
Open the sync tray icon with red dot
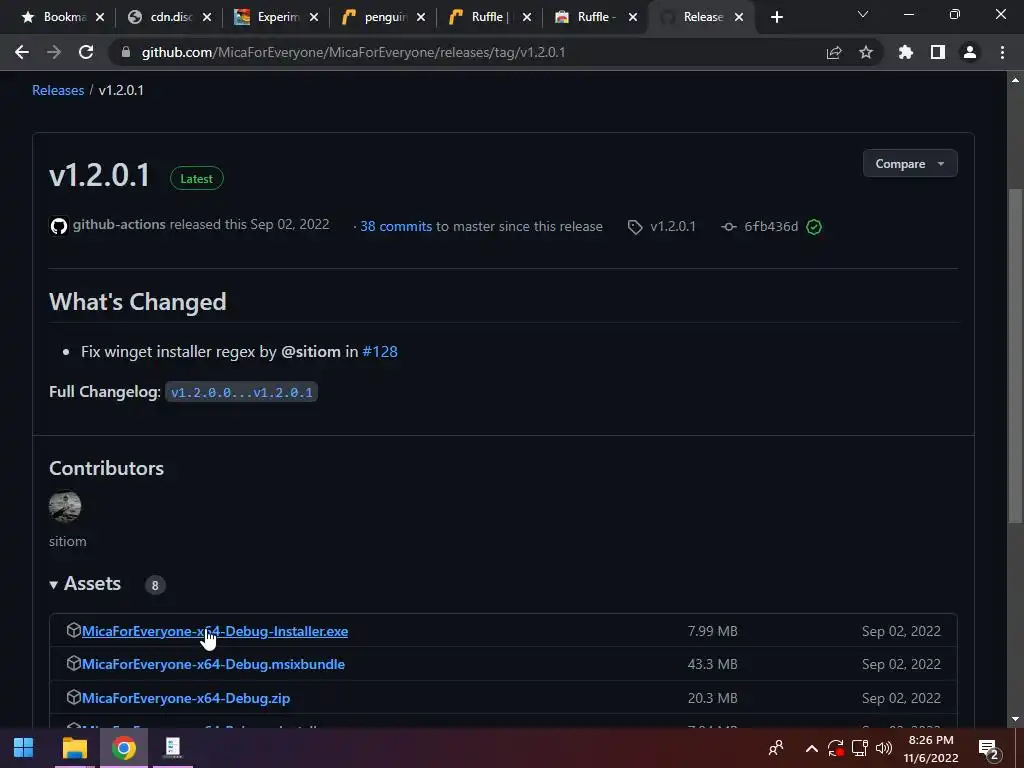[x=835, y=748]
